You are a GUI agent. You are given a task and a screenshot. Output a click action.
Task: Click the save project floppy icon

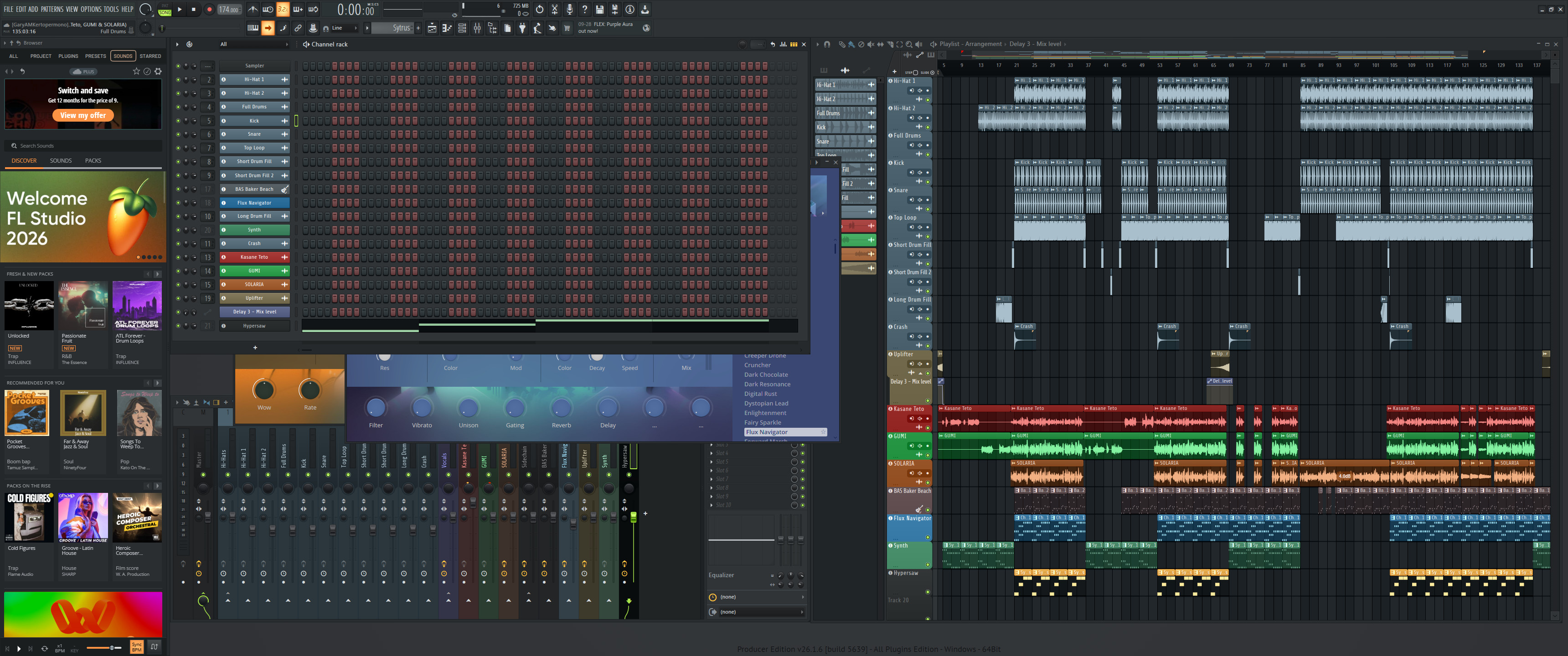599,9
